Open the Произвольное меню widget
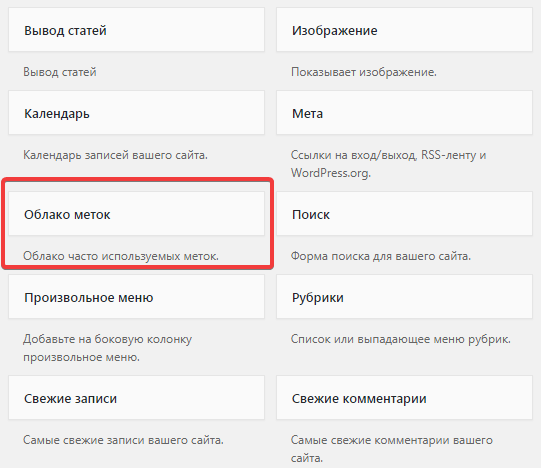This screenshot has width=541, height=468. click(136, 297)
